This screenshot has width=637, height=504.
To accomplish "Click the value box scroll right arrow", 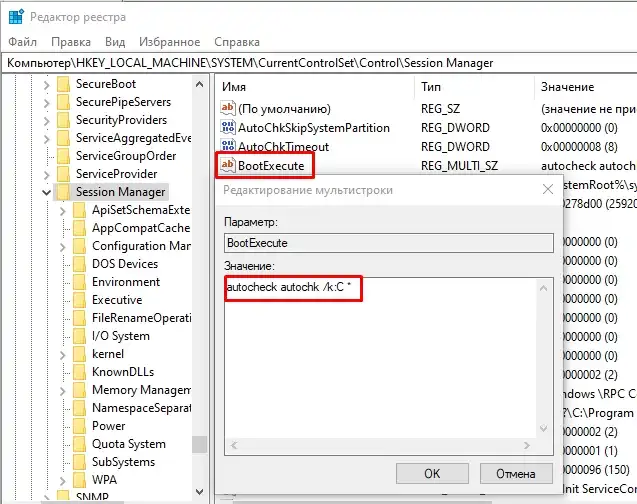I will 526,446.
